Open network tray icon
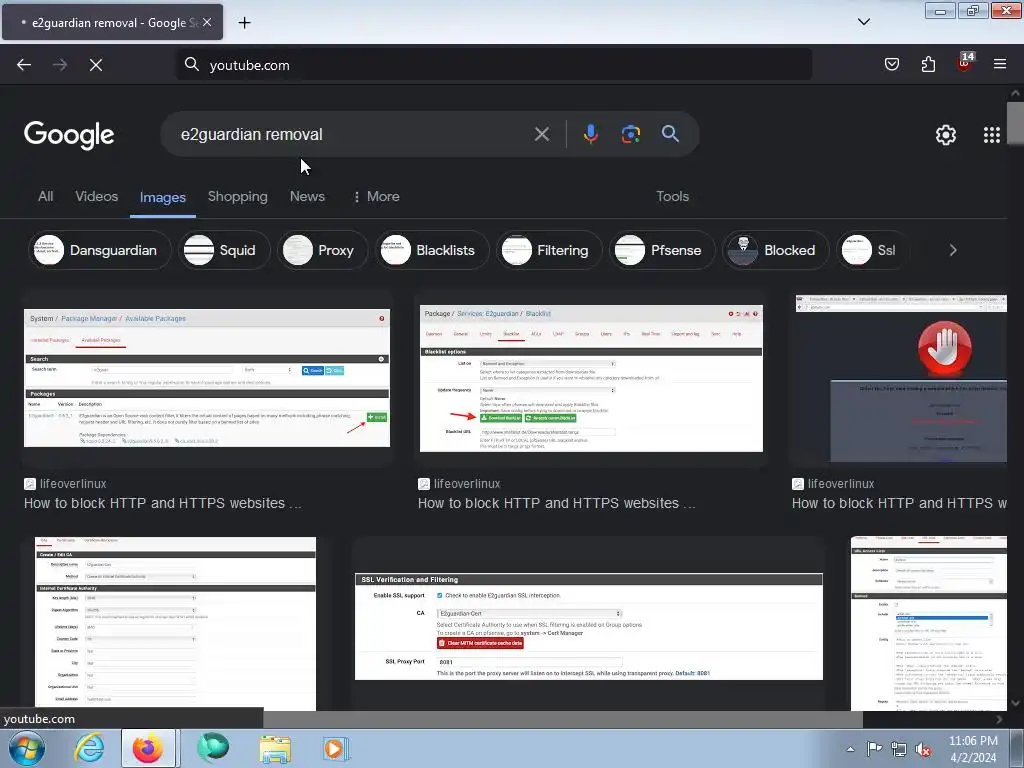The width and height of the screenshot is (1024, 768). coord(899,749)
